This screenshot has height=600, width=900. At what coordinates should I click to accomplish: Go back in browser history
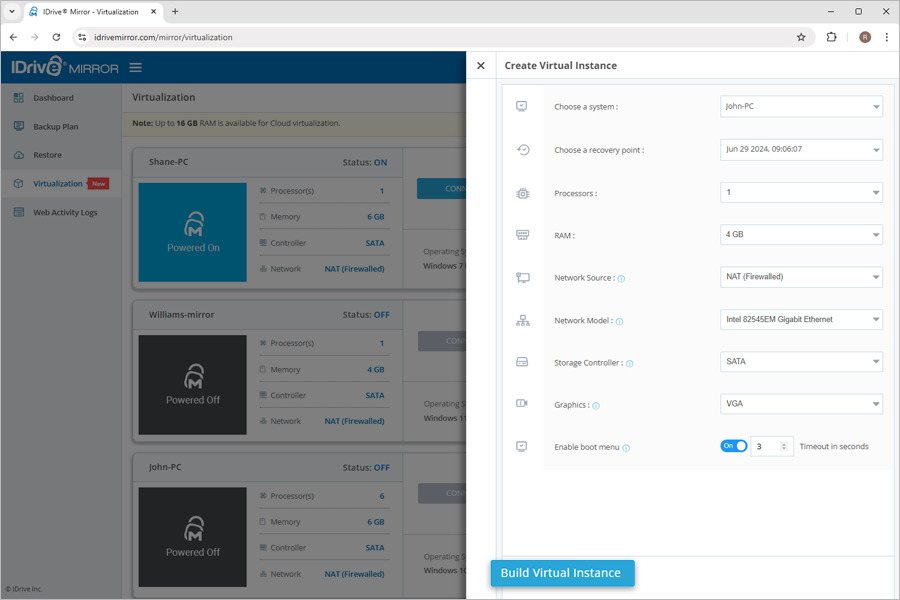14,37
